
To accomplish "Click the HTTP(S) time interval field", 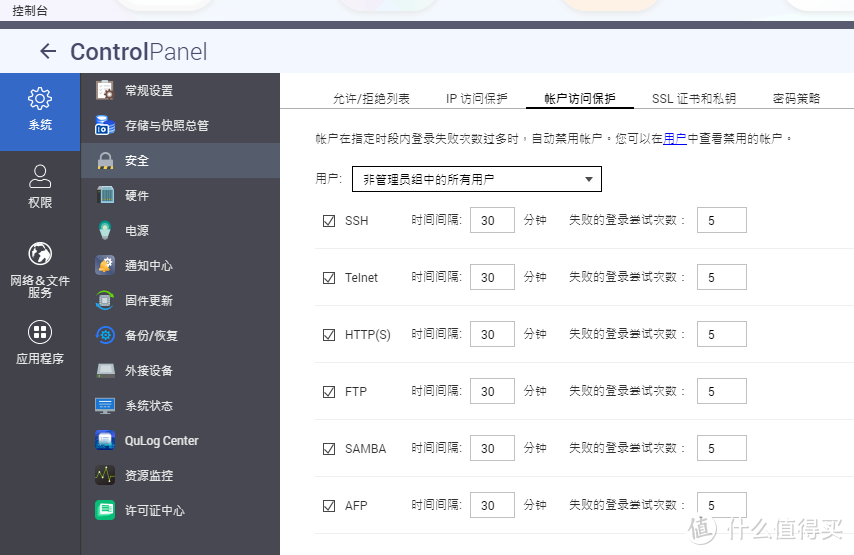I will [492, 334].
